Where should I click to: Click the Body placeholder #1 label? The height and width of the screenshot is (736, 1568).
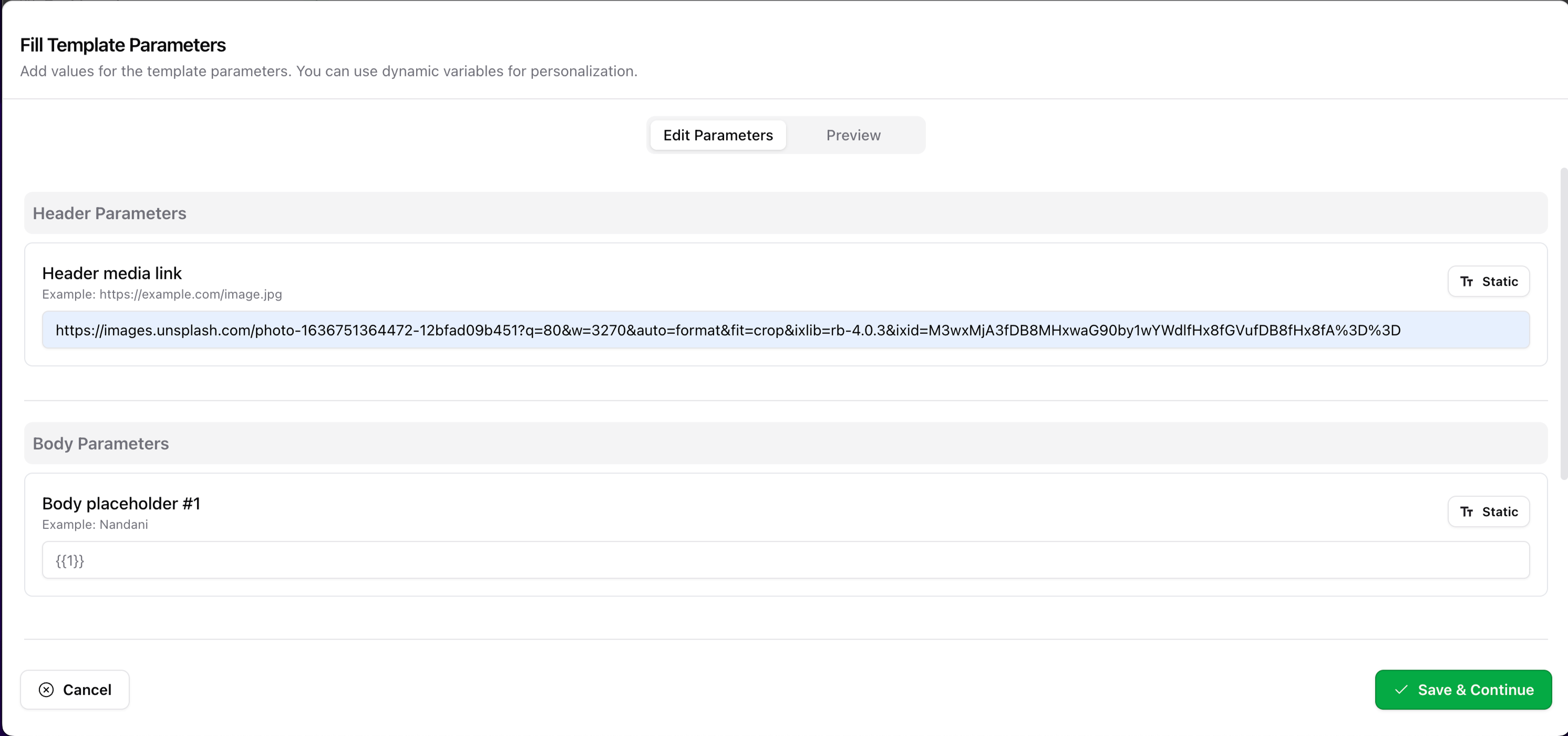[121, 504]
